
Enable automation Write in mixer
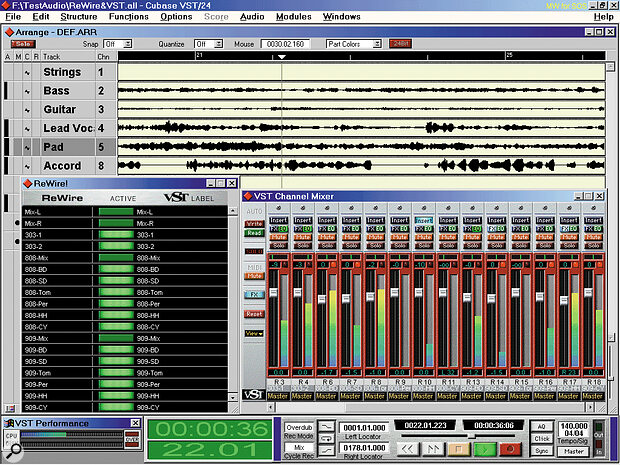point(254,223)
